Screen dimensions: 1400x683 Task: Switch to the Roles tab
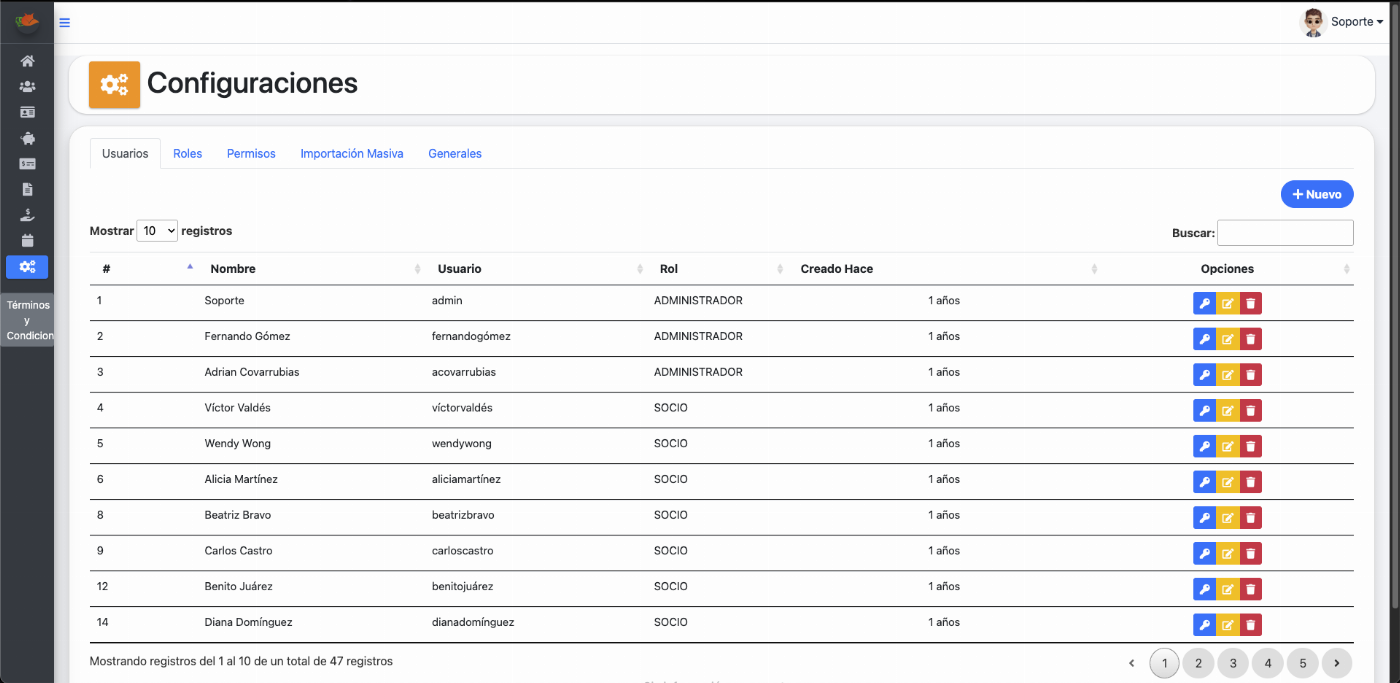click(x=187, y=154)
